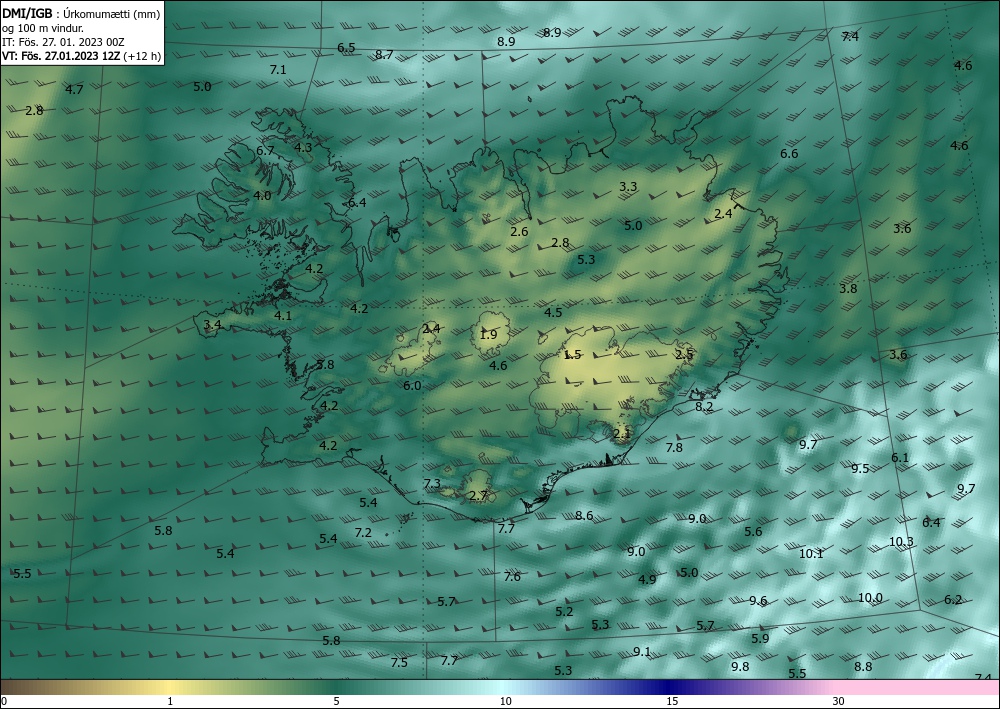Image resolution: width=1000 pixels, height=709 pixels.
Task: Click the '30' label on the colour scale
Action: point(839,701)
